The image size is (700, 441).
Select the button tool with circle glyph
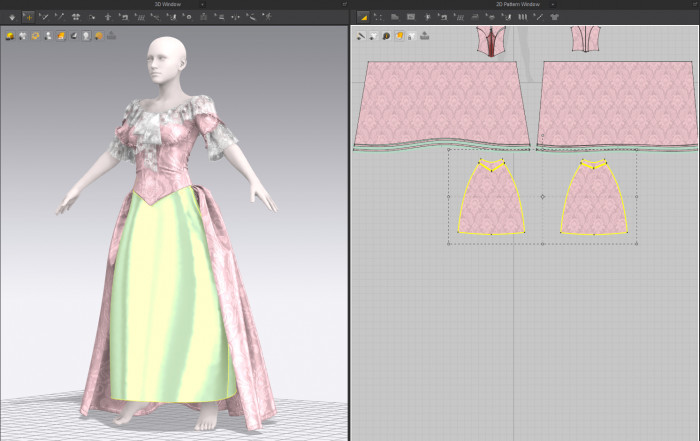(x=188, y=17)
